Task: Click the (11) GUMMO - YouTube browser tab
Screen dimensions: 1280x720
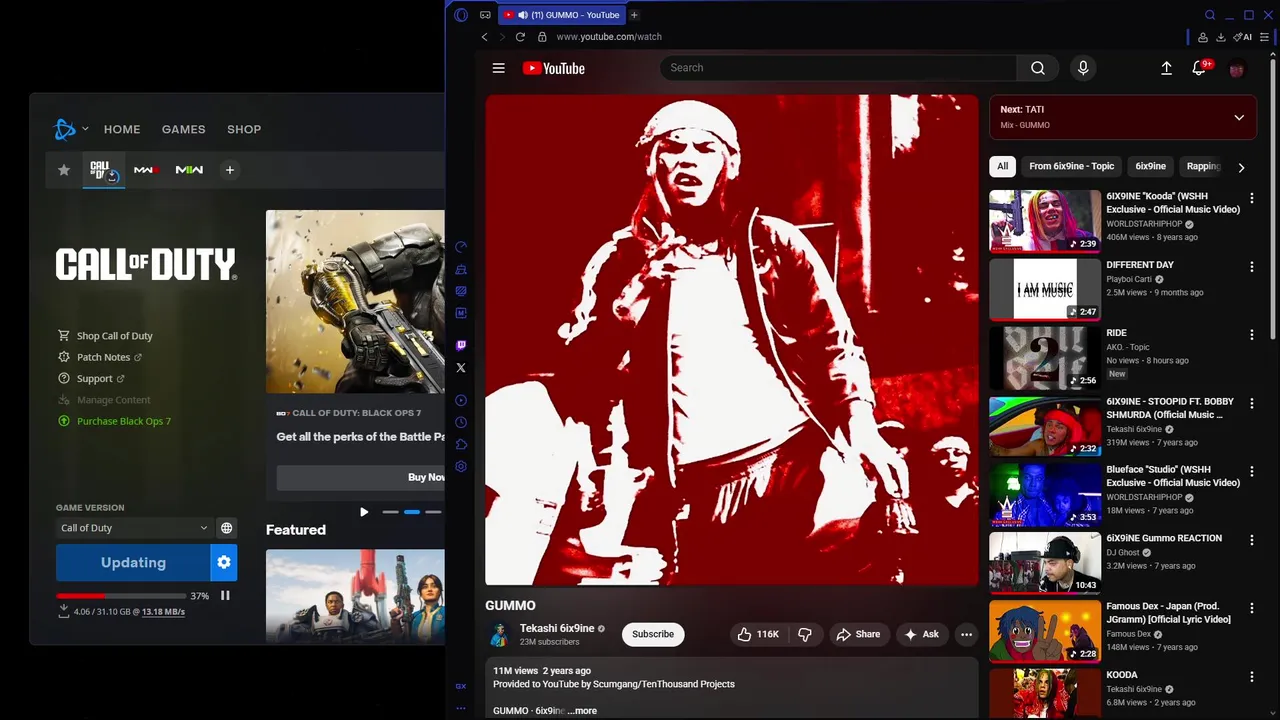Action: [x=560, y=15]
